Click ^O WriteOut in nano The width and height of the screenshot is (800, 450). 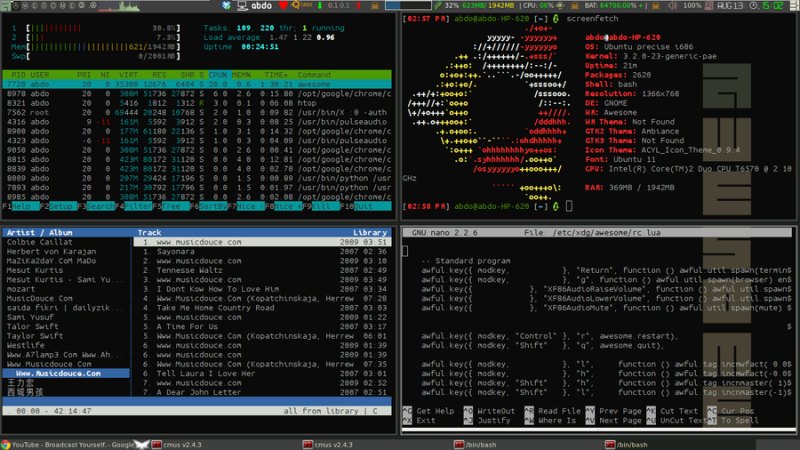click(489, 411)
